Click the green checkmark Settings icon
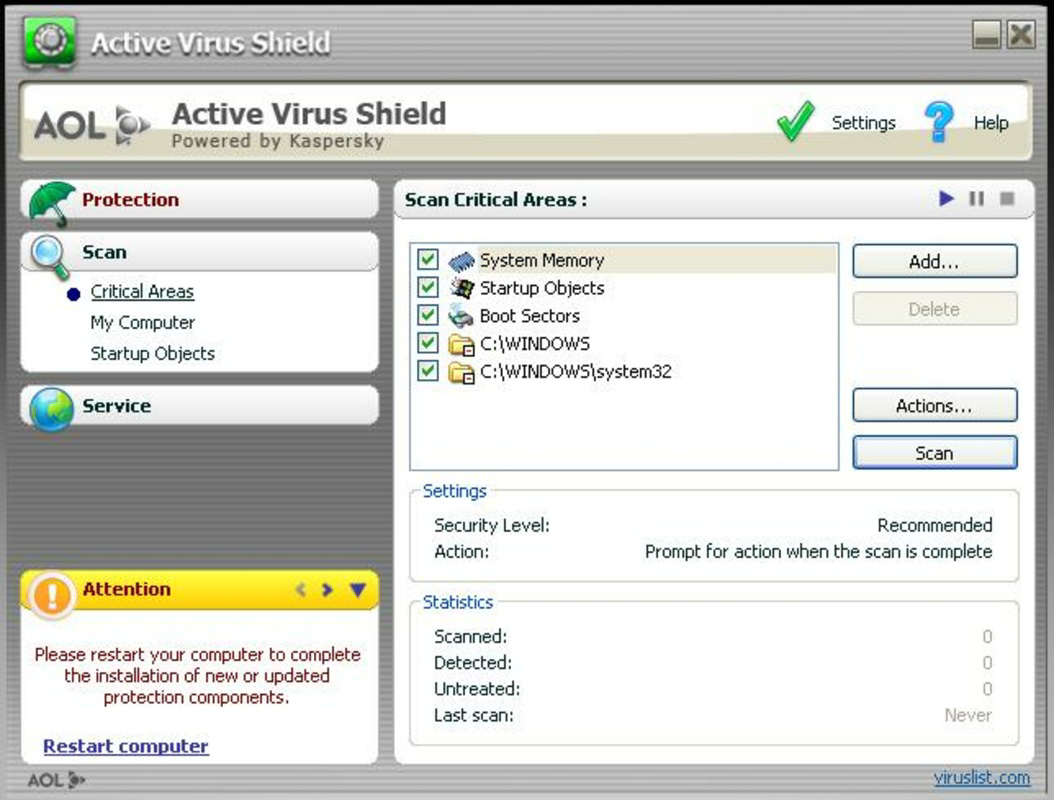This screenshot has width=1054, height=800. [x=795, y=122]
